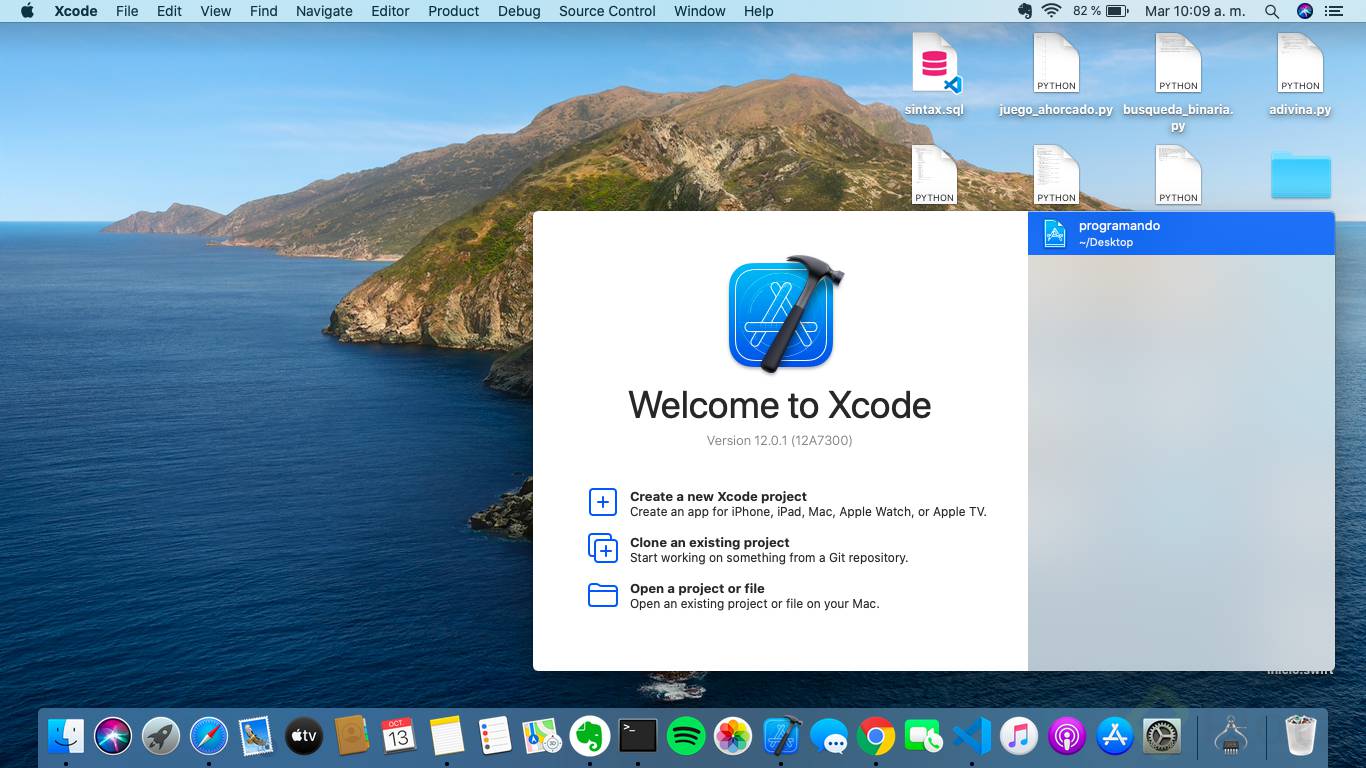Click the Create a new Xcode project icon
Screen dimensions: 1366x768
(x=603, y=502)
